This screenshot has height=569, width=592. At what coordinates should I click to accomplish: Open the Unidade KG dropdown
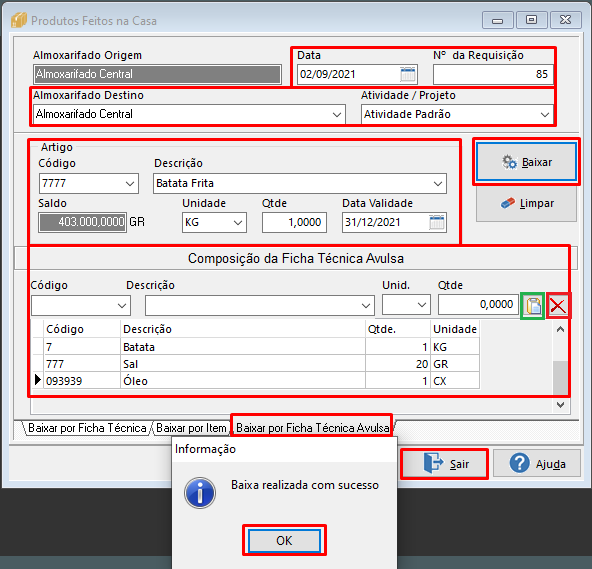tap(238, 222)
